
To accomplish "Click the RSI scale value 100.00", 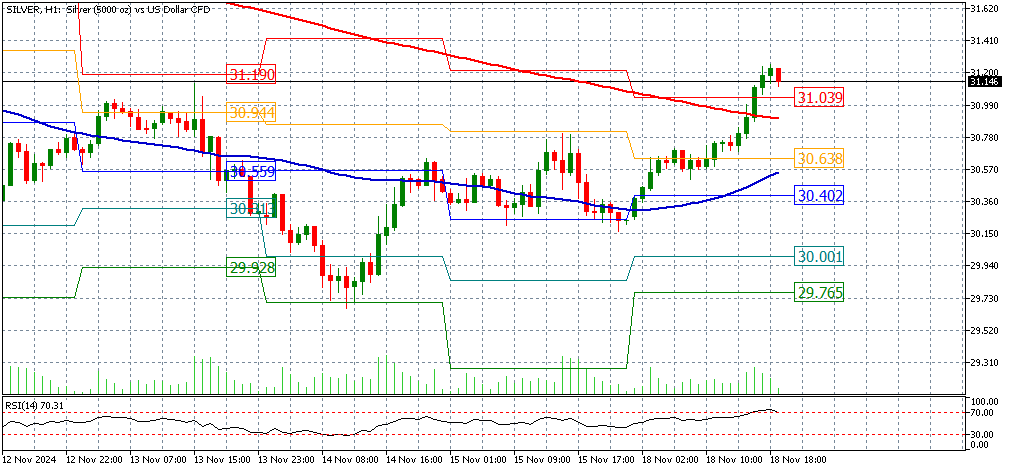I will (984, 401).
